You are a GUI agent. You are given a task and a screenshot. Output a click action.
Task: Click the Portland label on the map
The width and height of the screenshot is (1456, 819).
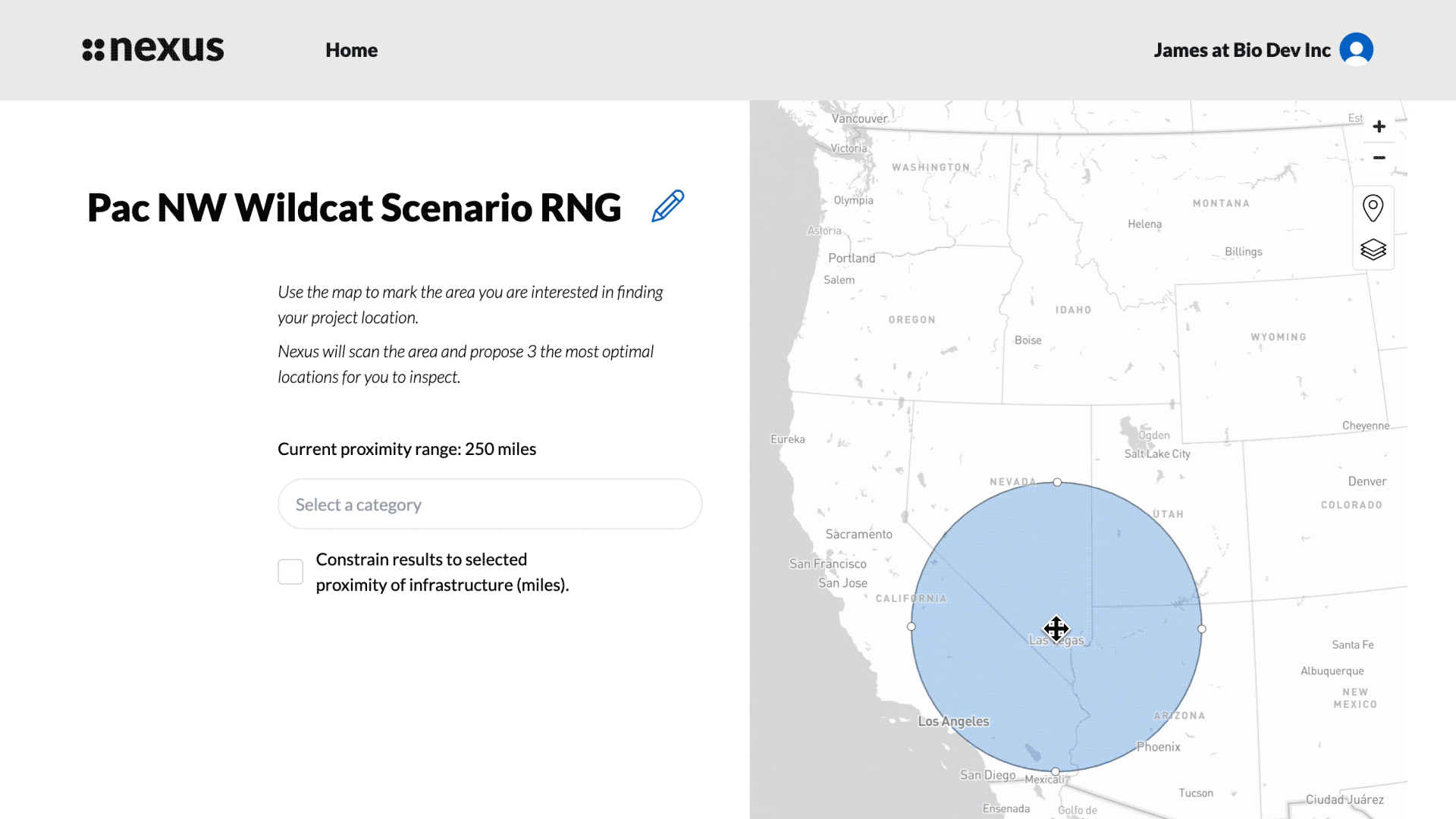[x=851, y=258]
